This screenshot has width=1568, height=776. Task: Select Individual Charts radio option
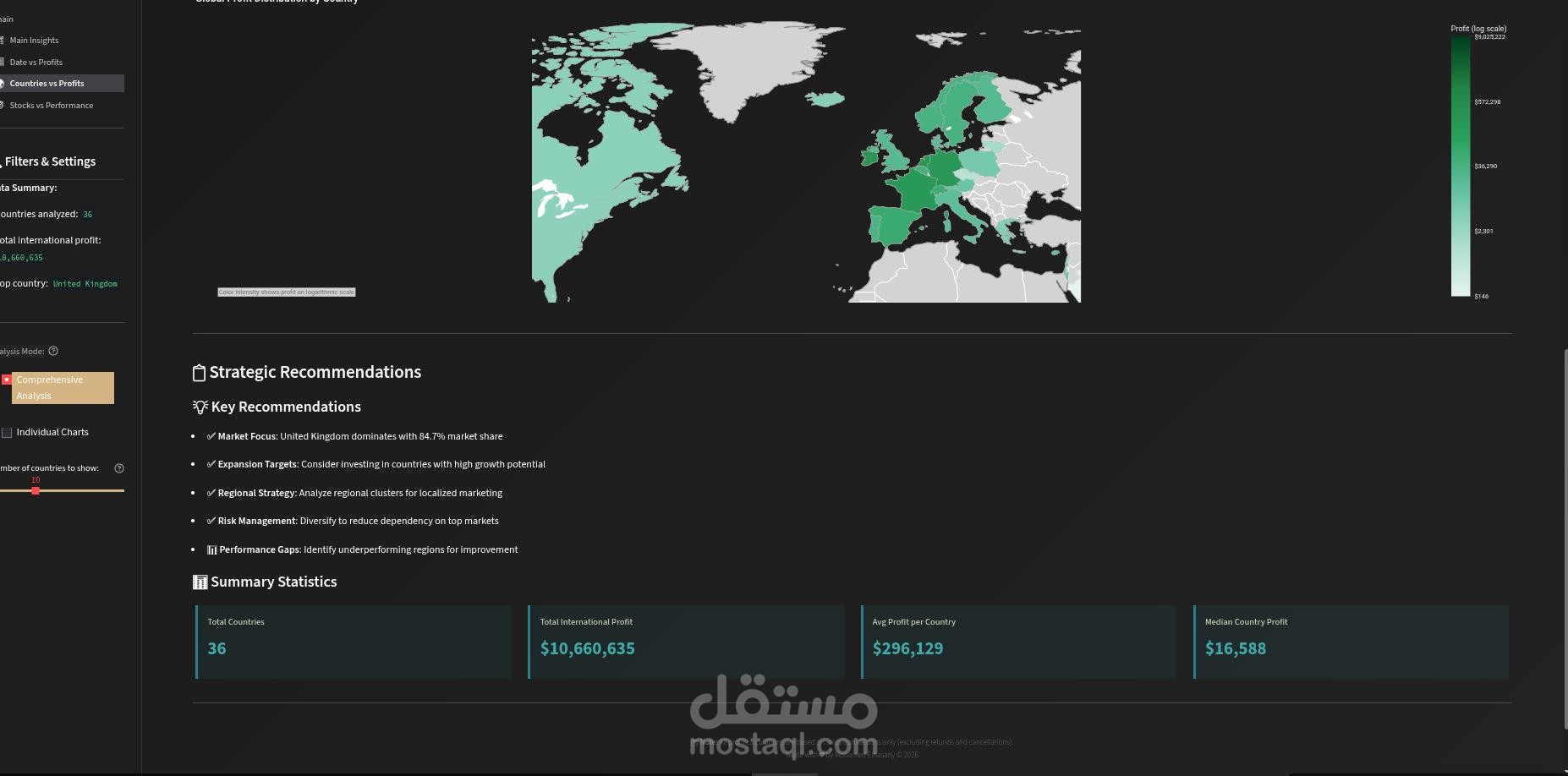click(7, 433)
